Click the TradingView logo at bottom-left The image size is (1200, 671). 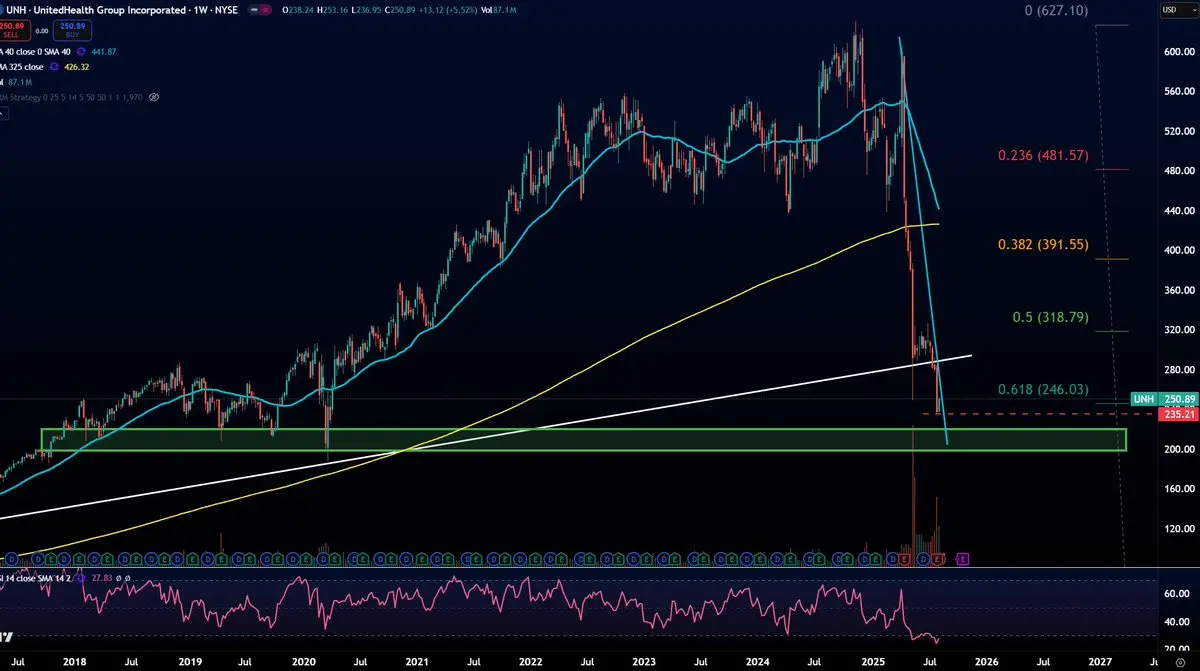(x=6, y=637)
